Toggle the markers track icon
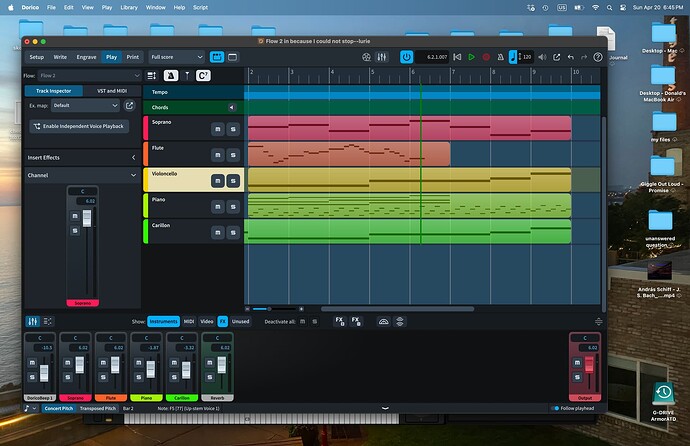 point(187,76)
